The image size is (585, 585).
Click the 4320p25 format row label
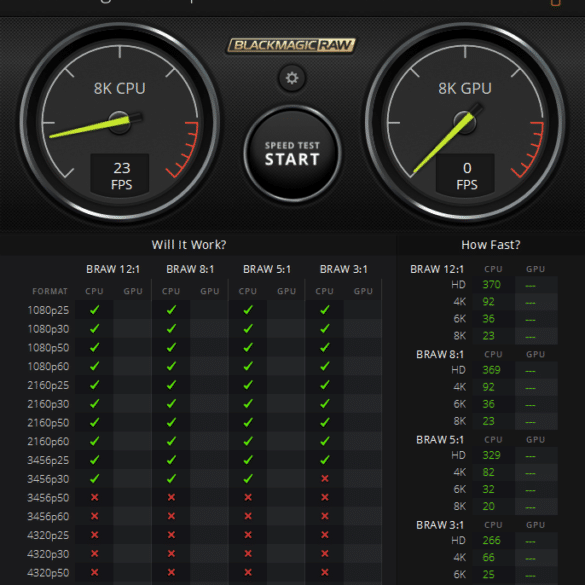click(x=48, y=535)
